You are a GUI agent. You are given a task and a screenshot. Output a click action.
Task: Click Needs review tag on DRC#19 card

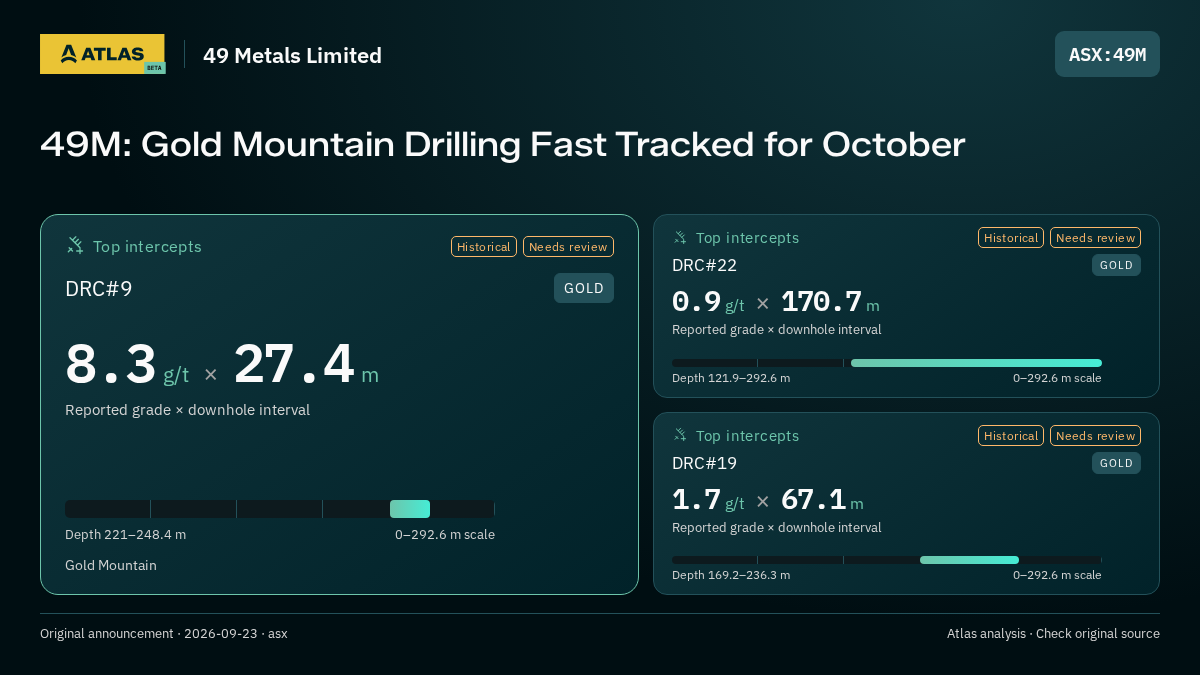1095,436
